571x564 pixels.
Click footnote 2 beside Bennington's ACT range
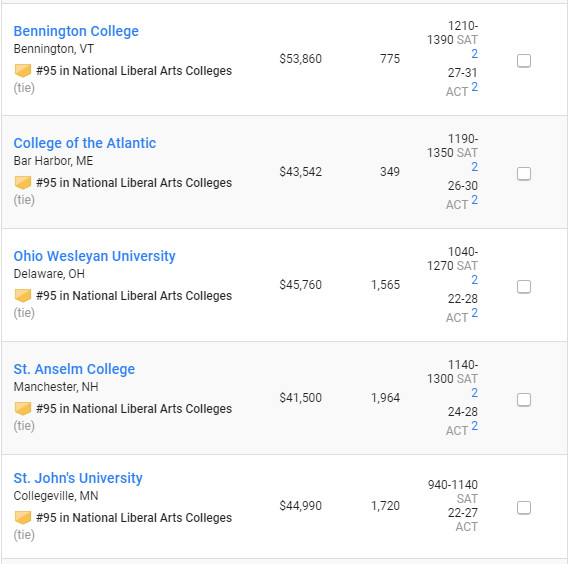[474, 87]
